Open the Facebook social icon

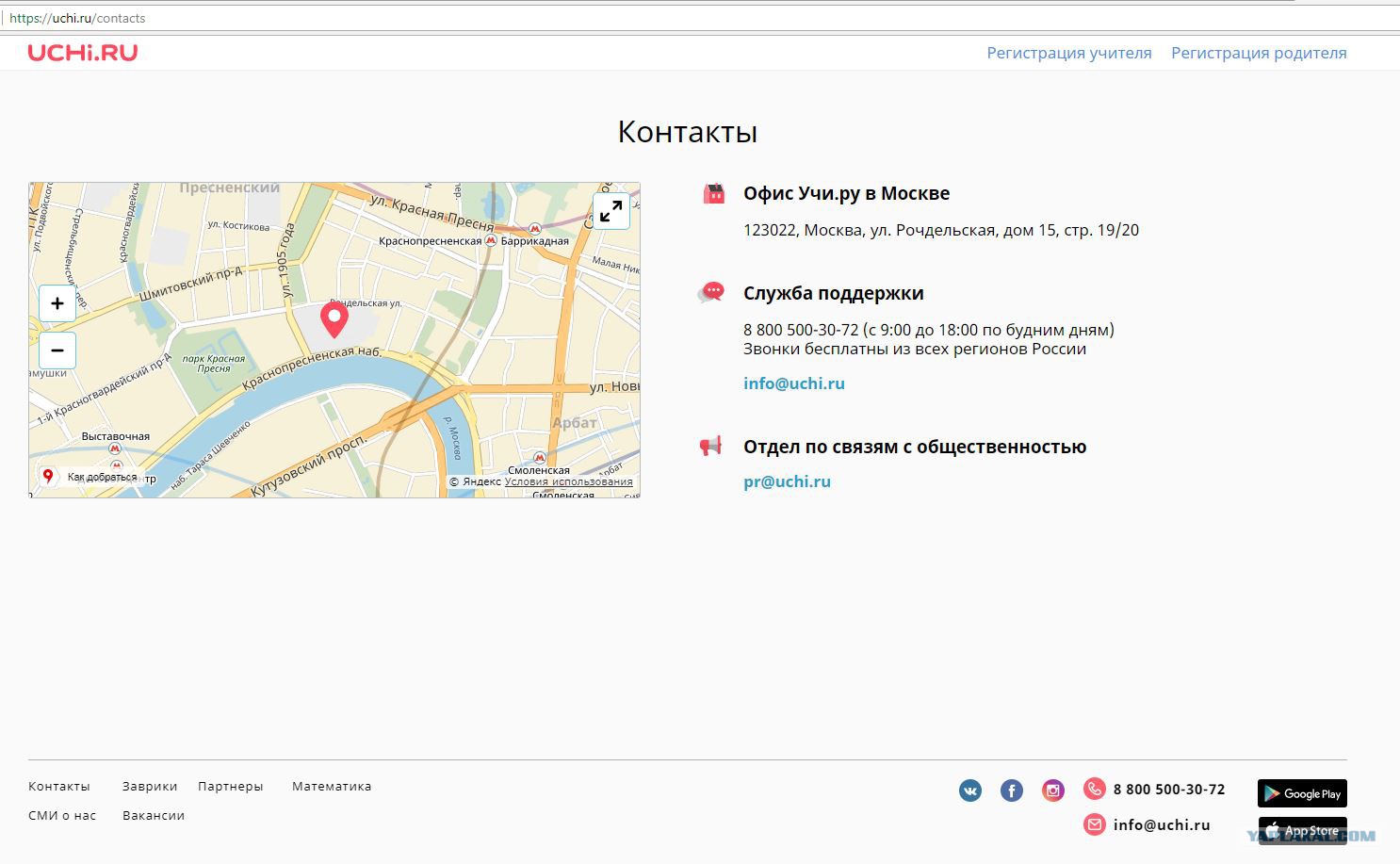click(1012, 791)
